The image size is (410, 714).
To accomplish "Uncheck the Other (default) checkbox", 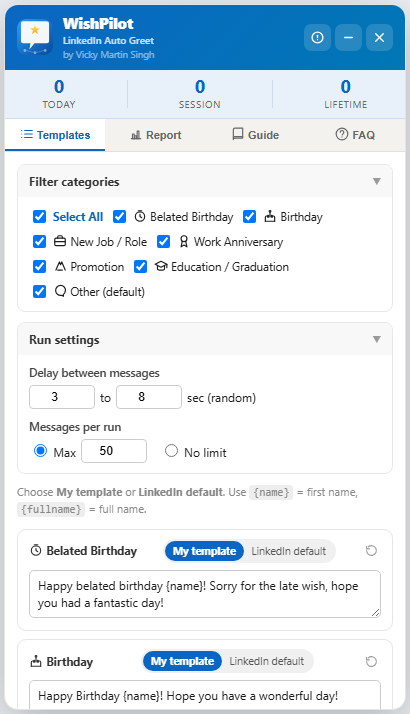I will (x=40, y=291).
